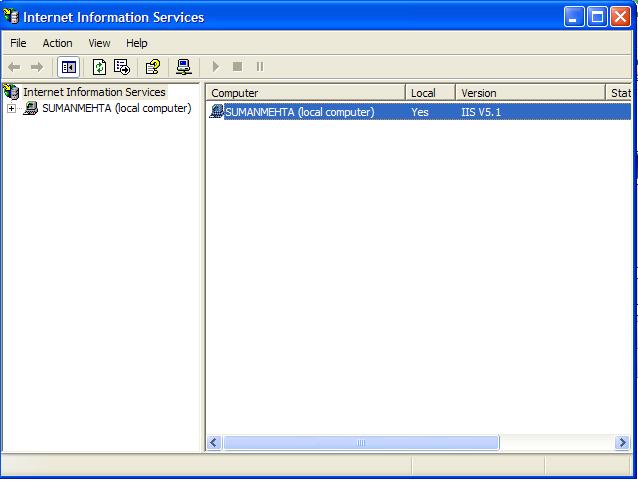Image resolution: width=638 pixels, height=481 pixels.
Task: Click the horizontal scrollbar right arrow
Action: tap(622, 442)
